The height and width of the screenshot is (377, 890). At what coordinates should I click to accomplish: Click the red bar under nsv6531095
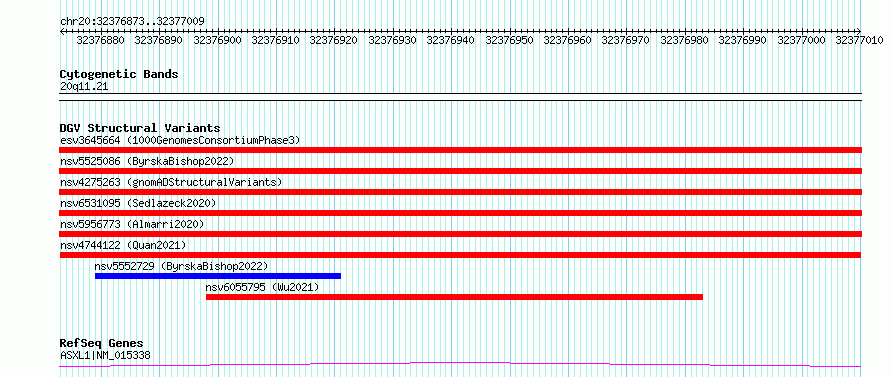point(461,213)
